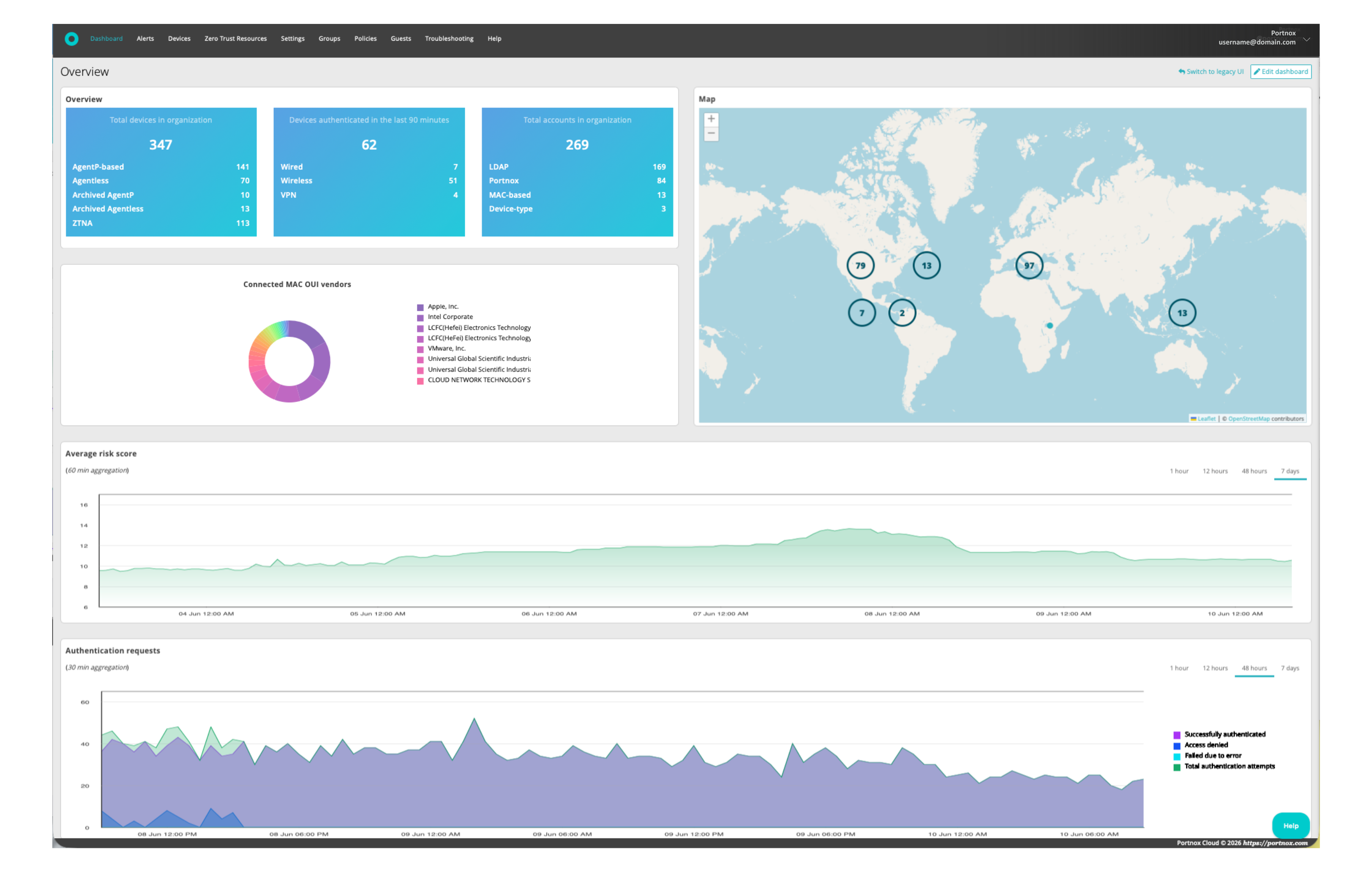Click Apple, Inc. legend swatch

[420, 307]
